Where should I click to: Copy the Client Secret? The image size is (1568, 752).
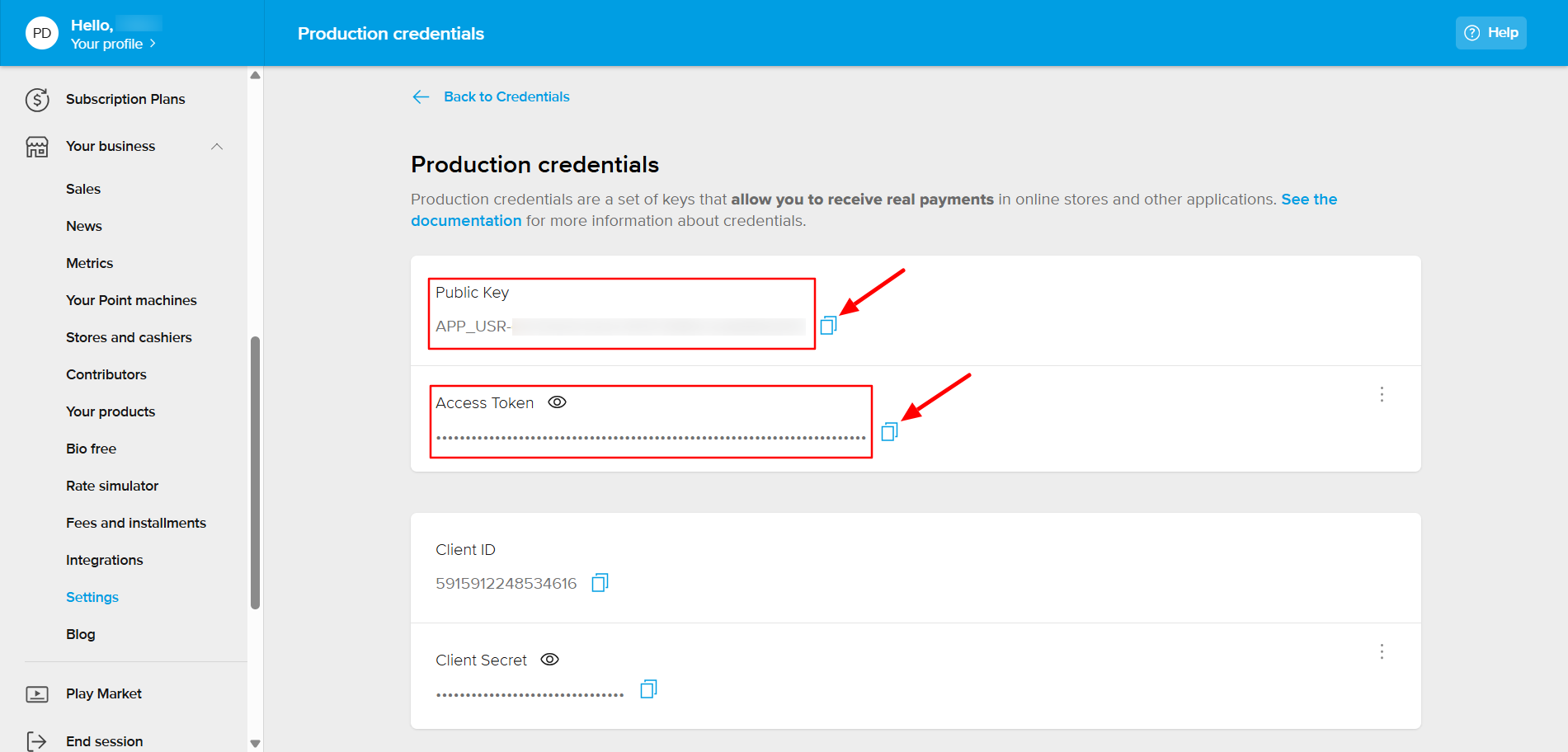click(648, 689)
